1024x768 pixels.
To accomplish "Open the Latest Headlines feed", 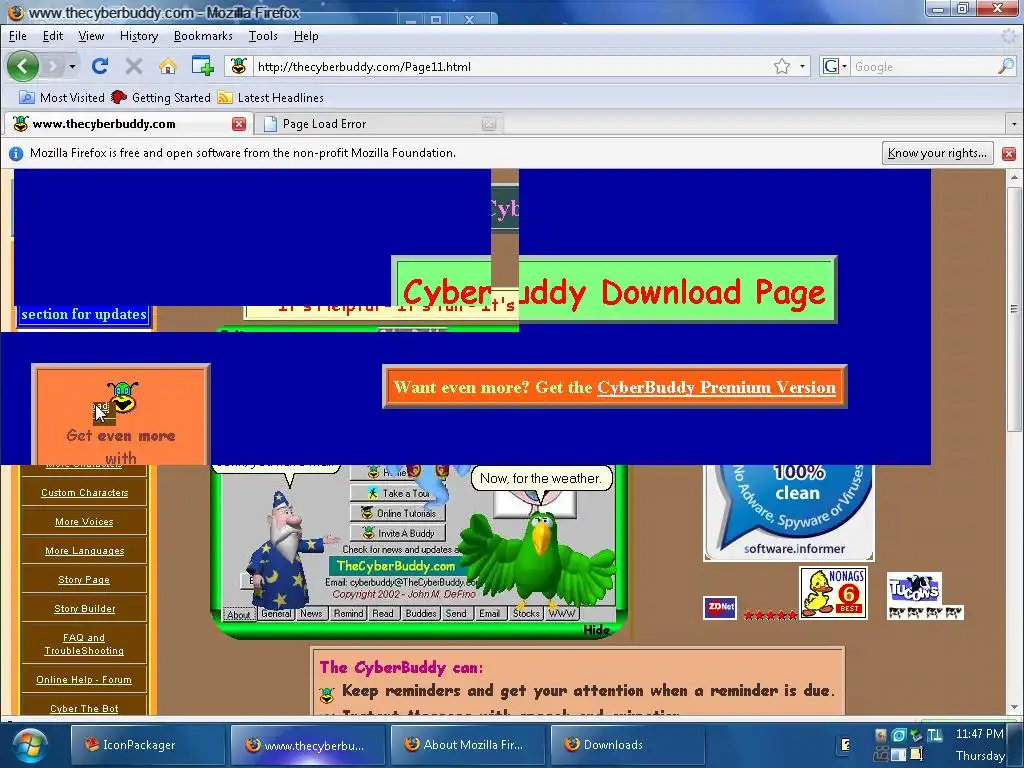I will [270, 97].
